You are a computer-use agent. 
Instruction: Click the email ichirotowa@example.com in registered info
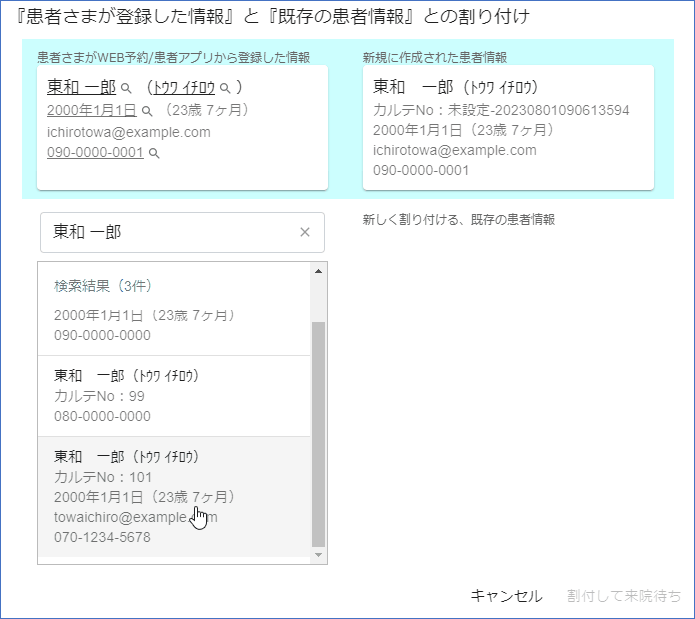(x=128, y=131)
